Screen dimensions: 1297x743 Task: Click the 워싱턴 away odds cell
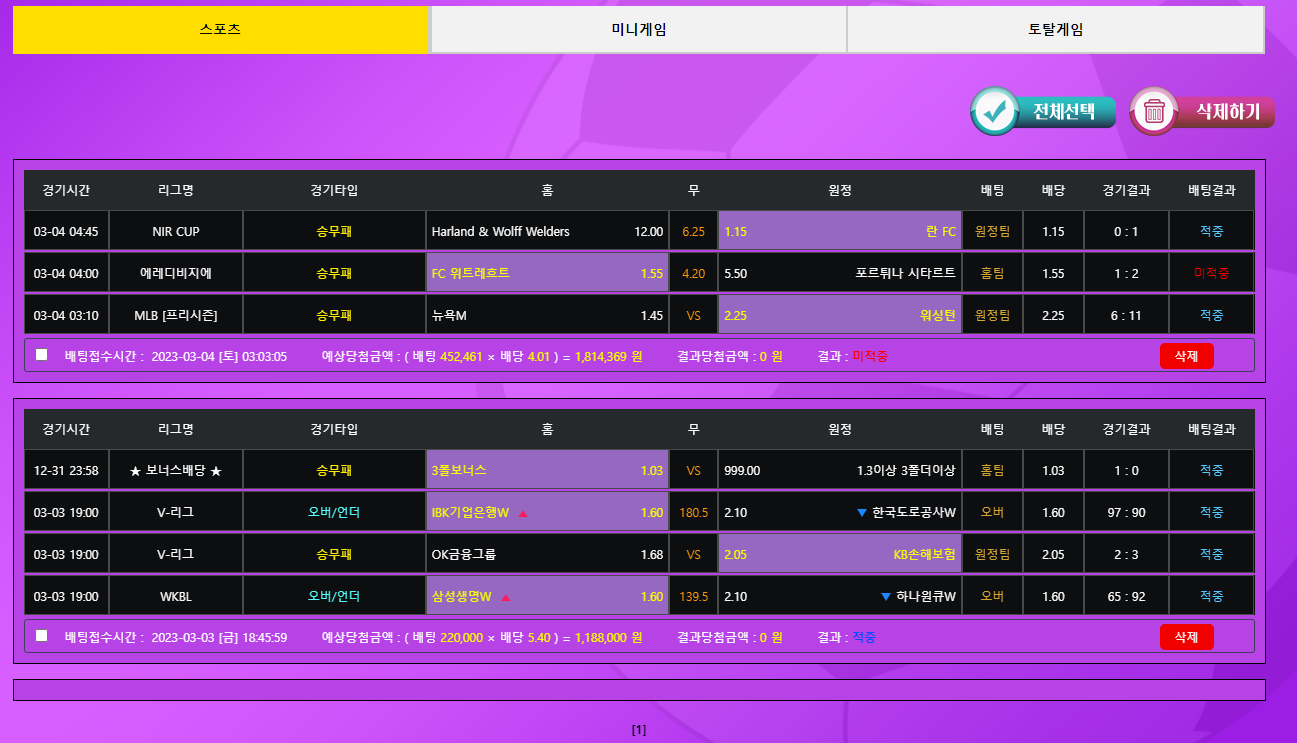(839, 315)
